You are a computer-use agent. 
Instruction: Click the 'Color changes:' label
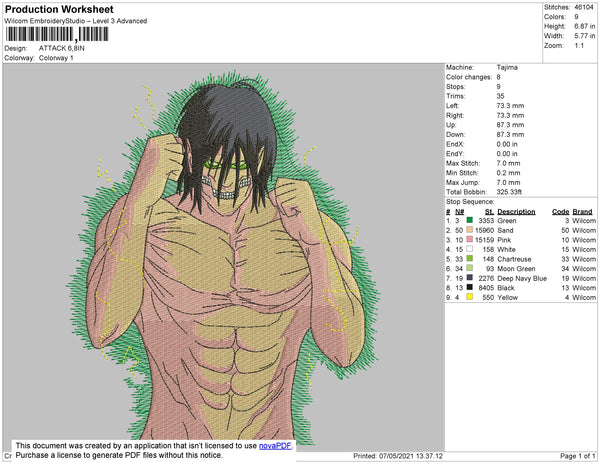(x=469, y=77)
